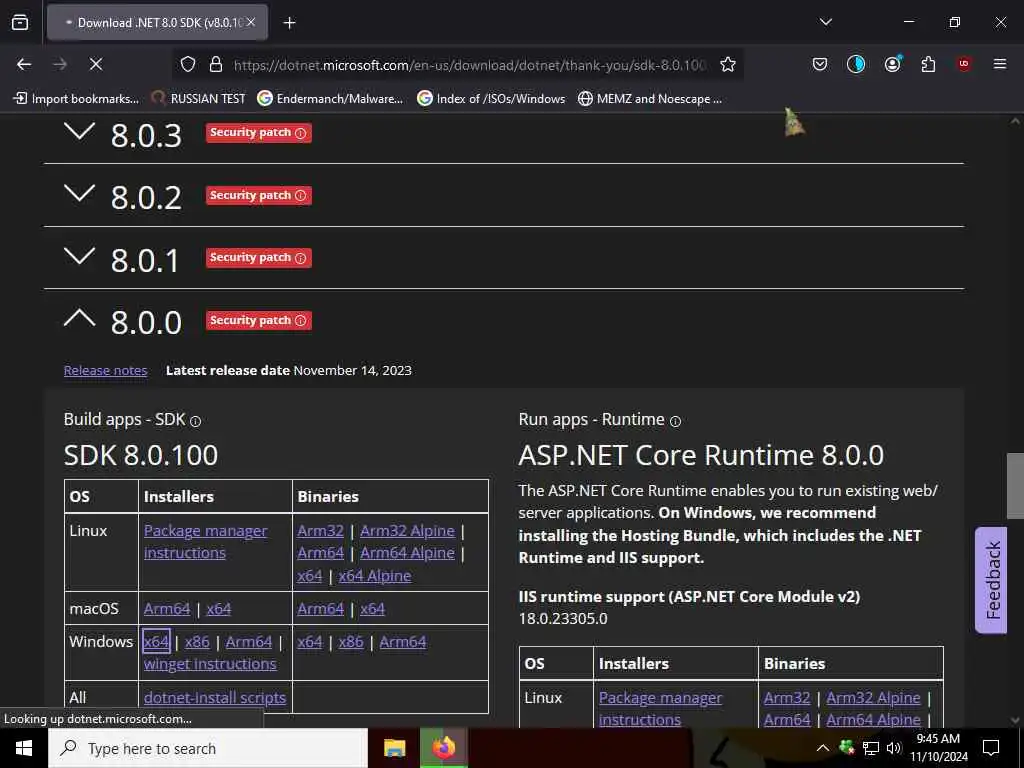This screenshot has width=1024, height=768.
Task: Open the tracking protection shield icon
Action: click(x=188, y=64)
